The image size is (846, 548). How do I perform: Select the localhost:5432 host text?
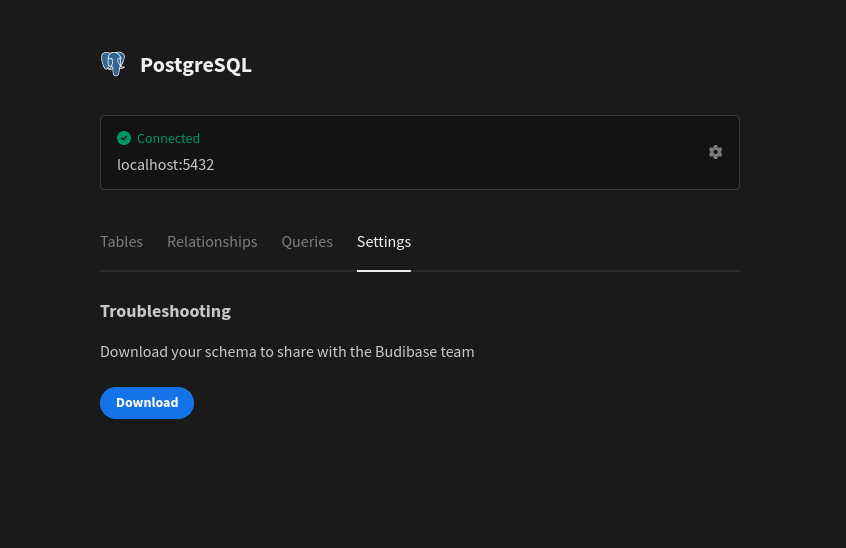(x=165, y=164)
